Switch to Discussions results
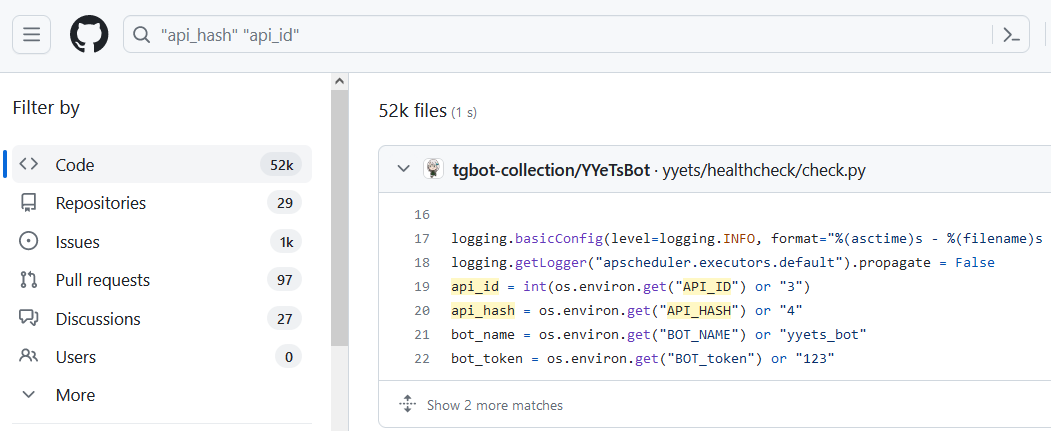This screenshot has height=431, width=1051. point(98,319)
